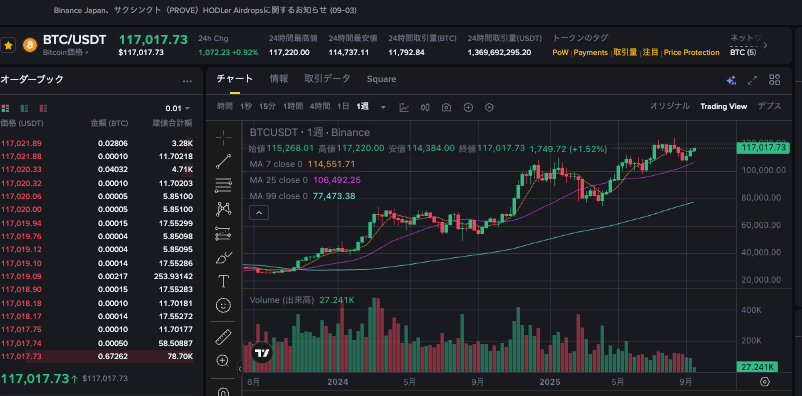Click the Payments token tag
The width and height of the screenshot is (802, 396).
(x=590, y=53)
